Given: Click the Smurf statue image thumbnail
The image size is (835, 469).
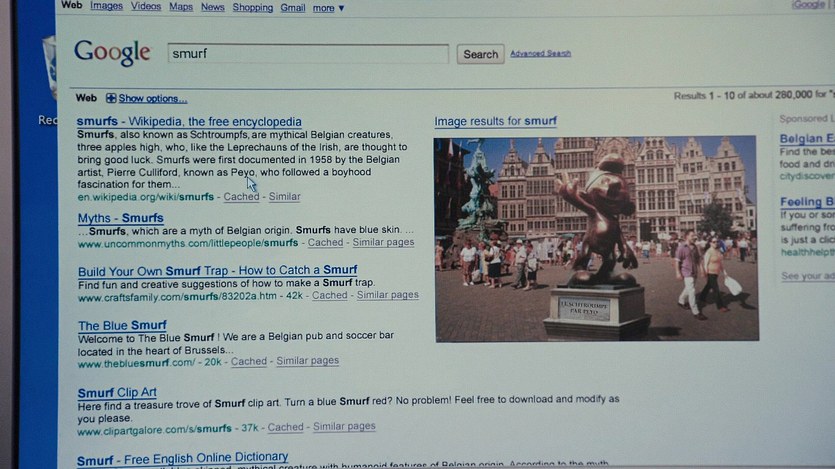Looking at the screenshot, I should pos(595,238).
